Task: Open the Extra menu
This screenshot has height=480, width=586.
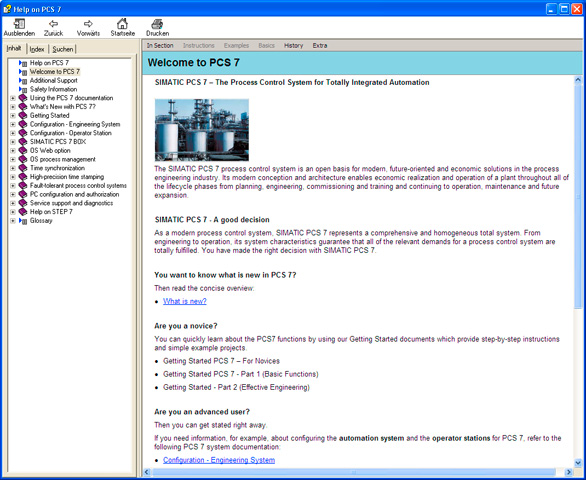Action: 320,46
